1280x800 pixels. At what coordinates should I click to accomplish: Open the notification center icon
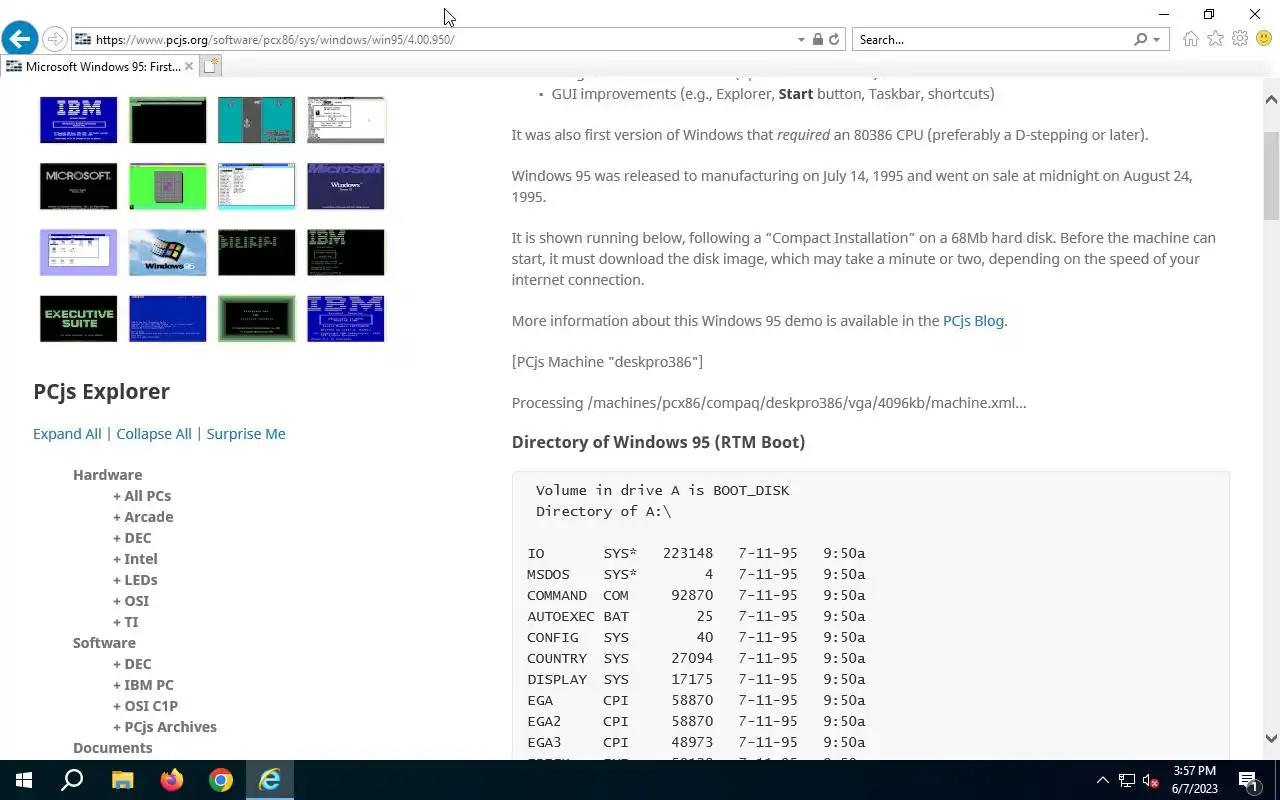pyautogui.click(x=1249, y=780)
